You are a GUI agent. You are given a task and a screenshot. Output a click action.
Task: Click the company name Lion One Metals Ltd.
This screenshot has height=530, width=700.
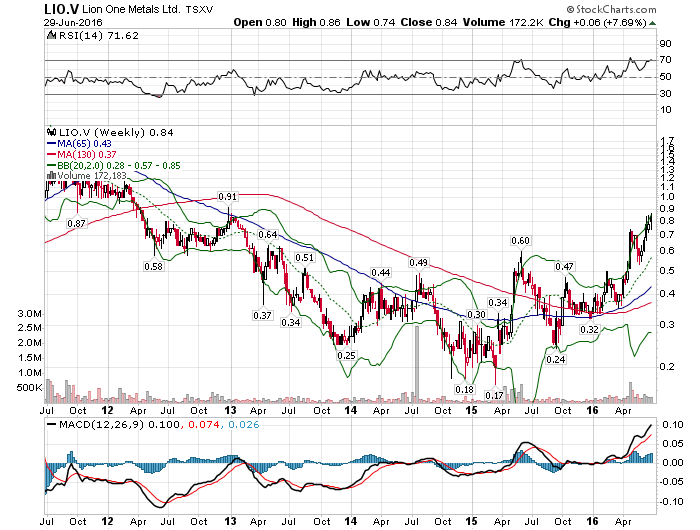pos(131,9)
